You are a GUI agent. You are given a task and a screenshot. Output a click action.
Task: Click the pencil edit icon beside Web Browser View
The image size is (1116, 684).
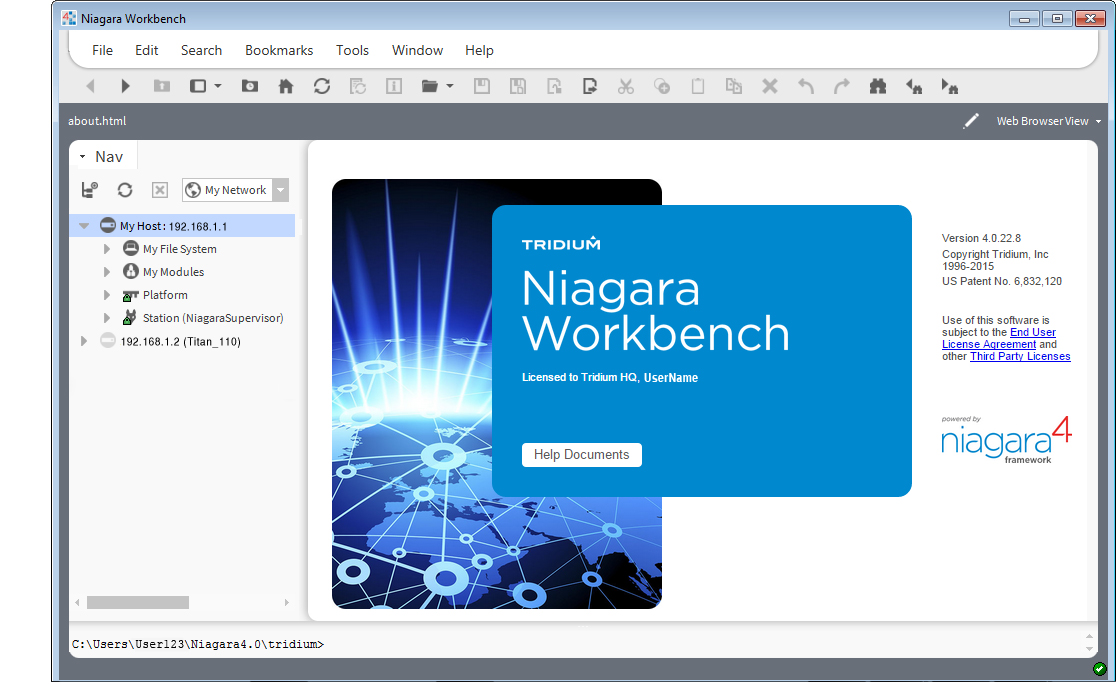coord(970,121)
